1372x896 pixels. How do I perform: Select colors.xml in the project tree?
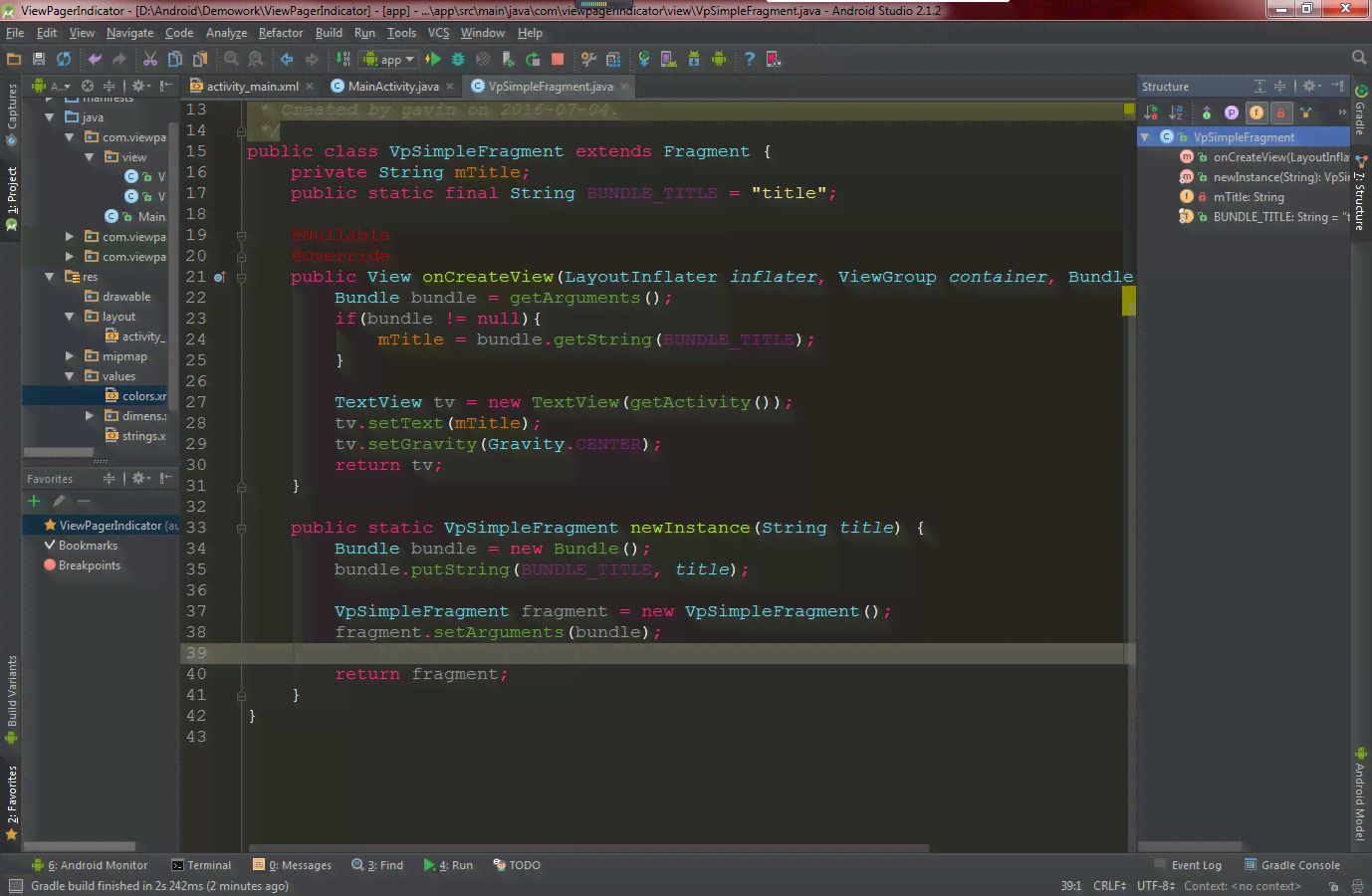(135, 396)
